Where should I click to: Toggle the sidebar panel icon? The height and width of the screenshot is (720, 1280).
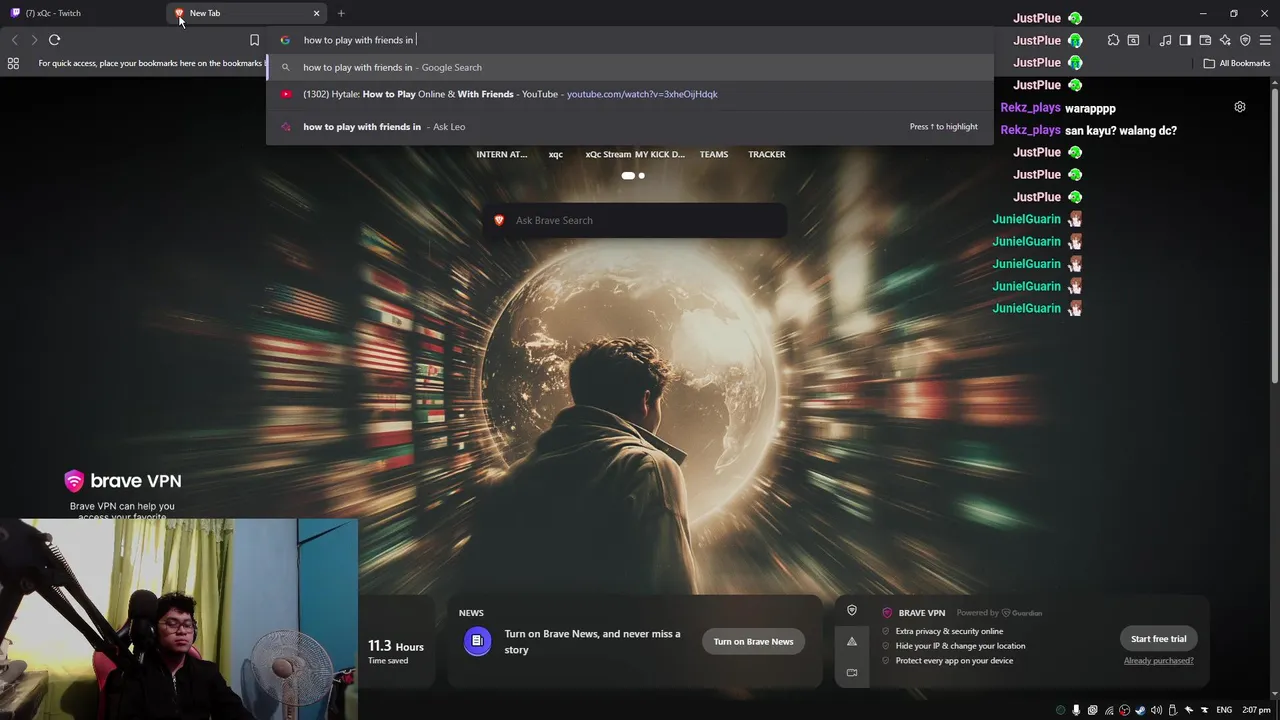pyautogui.click(x=1185, y=40)
